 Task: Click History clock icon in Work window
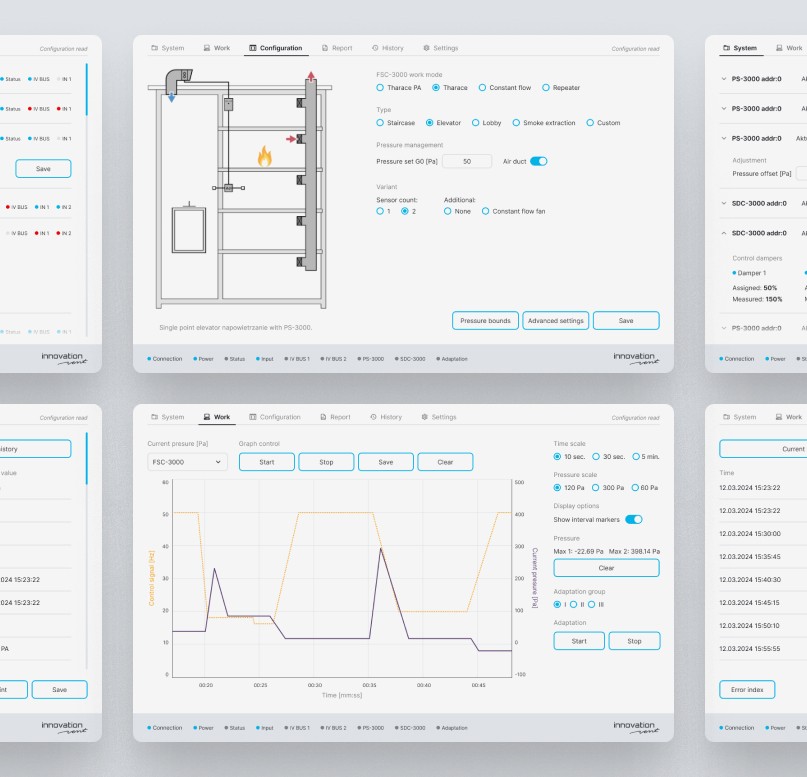click(x=373, y=417)
